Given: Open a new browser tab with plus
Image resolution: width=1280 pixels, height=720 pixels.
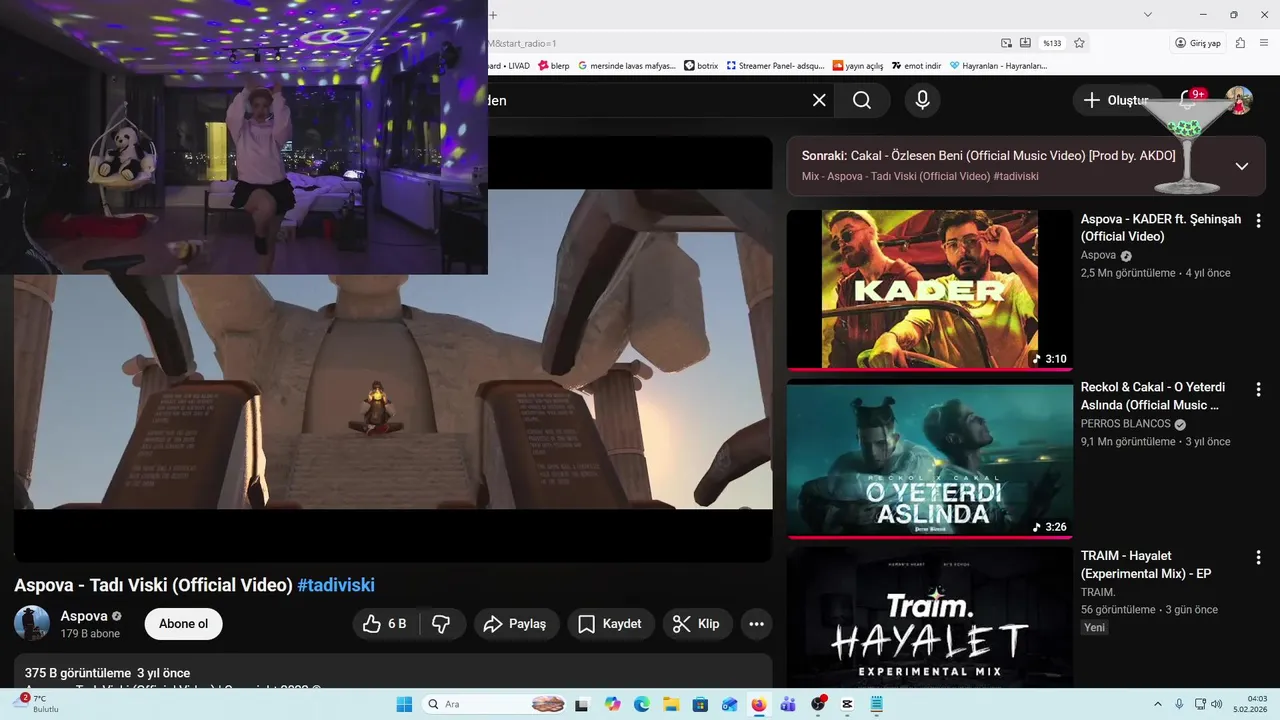Looking at the screenshot, I should pos(493,15).
